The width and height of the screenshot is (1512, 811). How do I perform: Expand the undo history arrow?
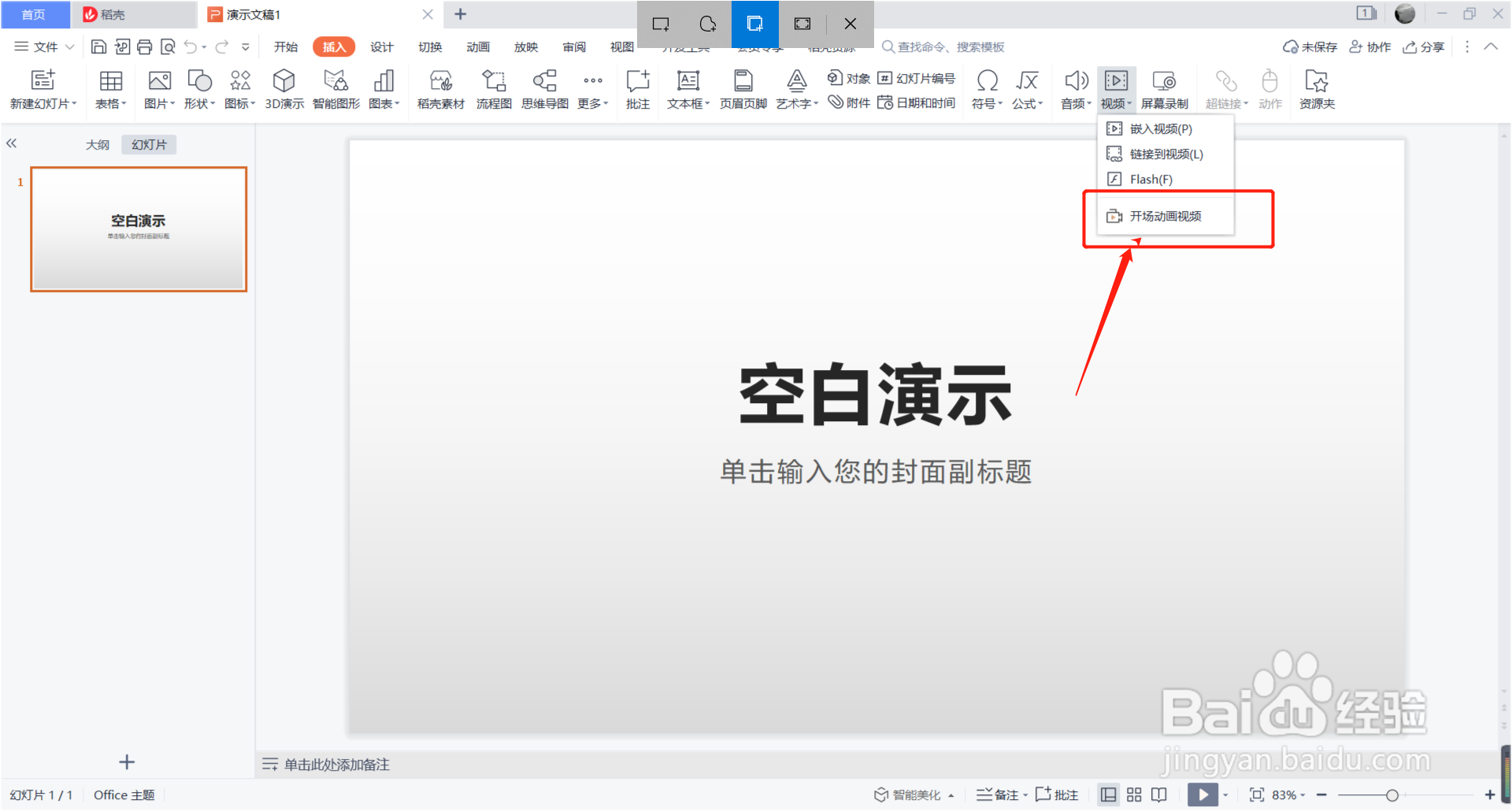[x=204, y=47]
